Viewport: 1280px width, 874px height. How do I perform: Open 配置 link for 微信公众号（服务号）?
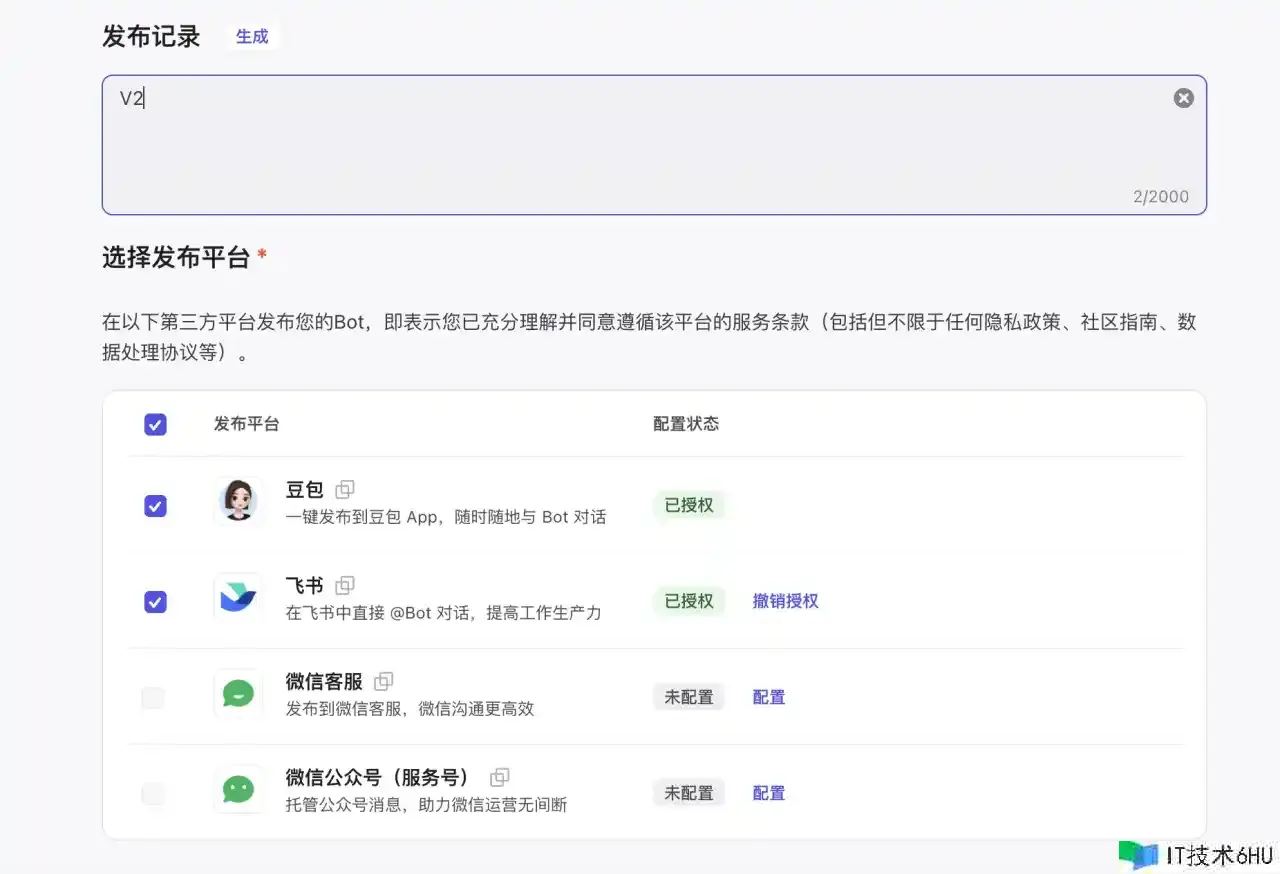click(x=768, y=793)
